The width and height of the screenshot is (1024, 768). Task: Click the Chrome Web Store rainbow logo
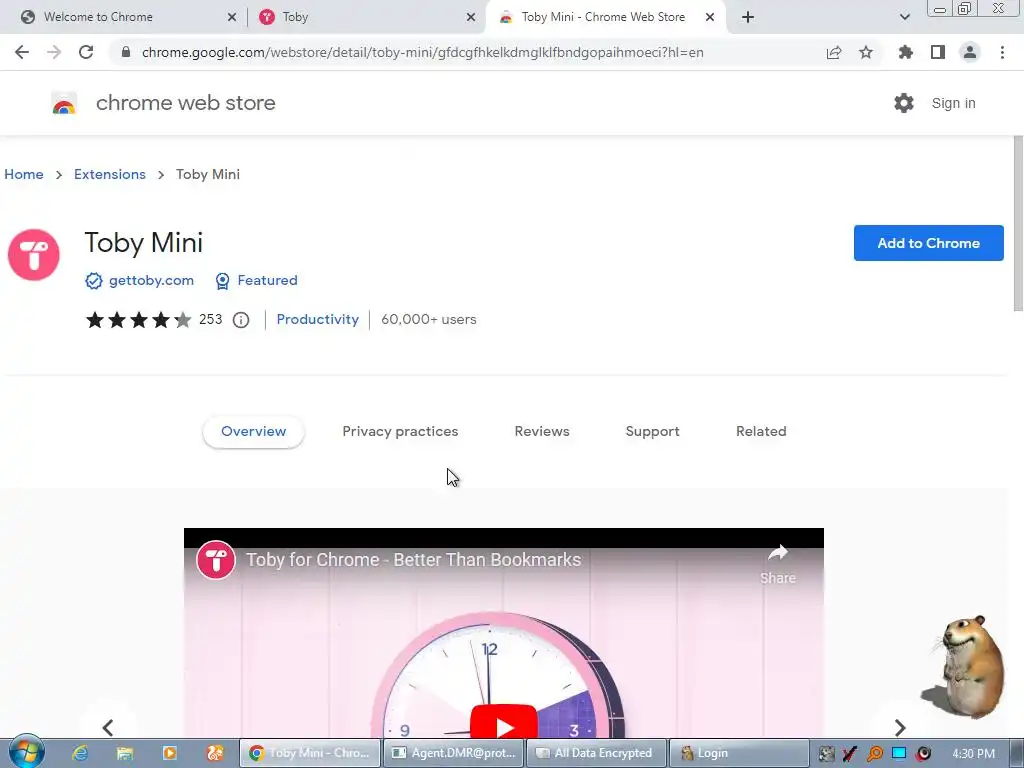coord(64,103)
